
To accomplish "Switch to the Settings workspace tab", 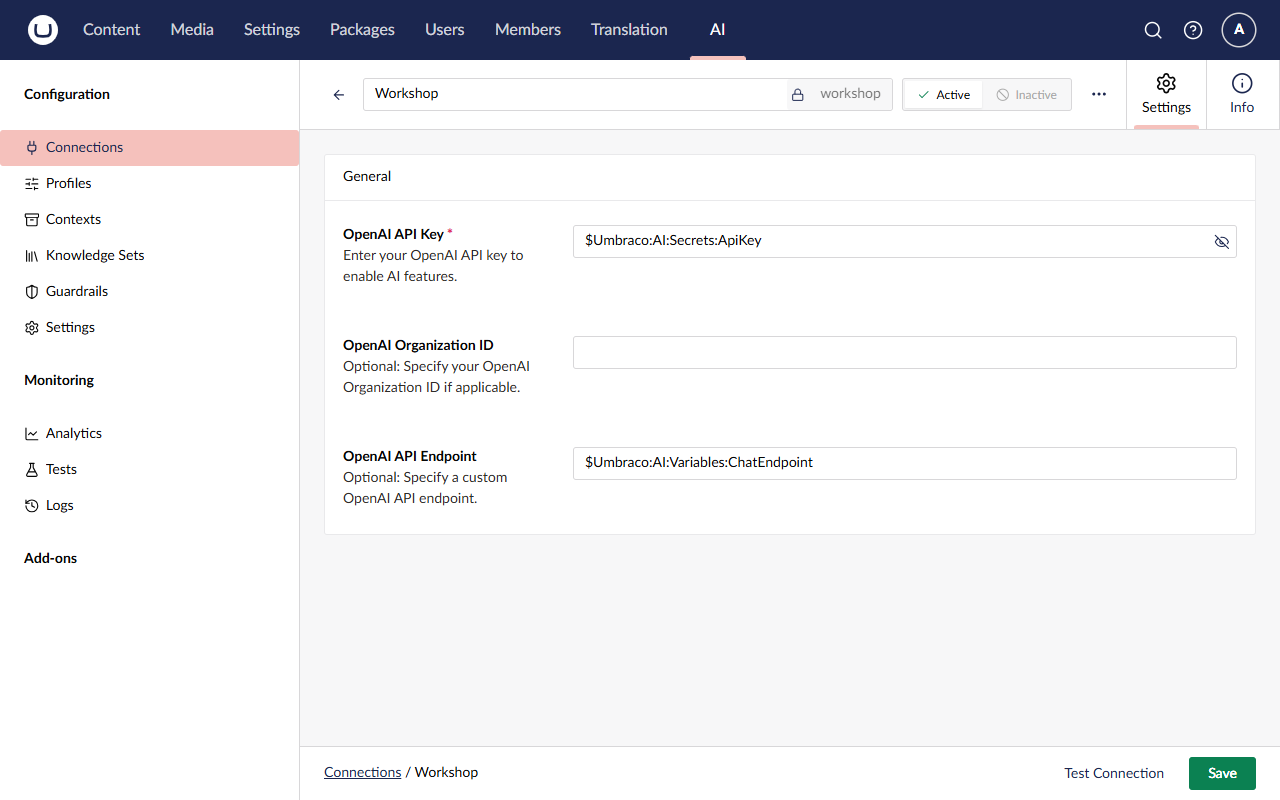I will point(1166,94).
